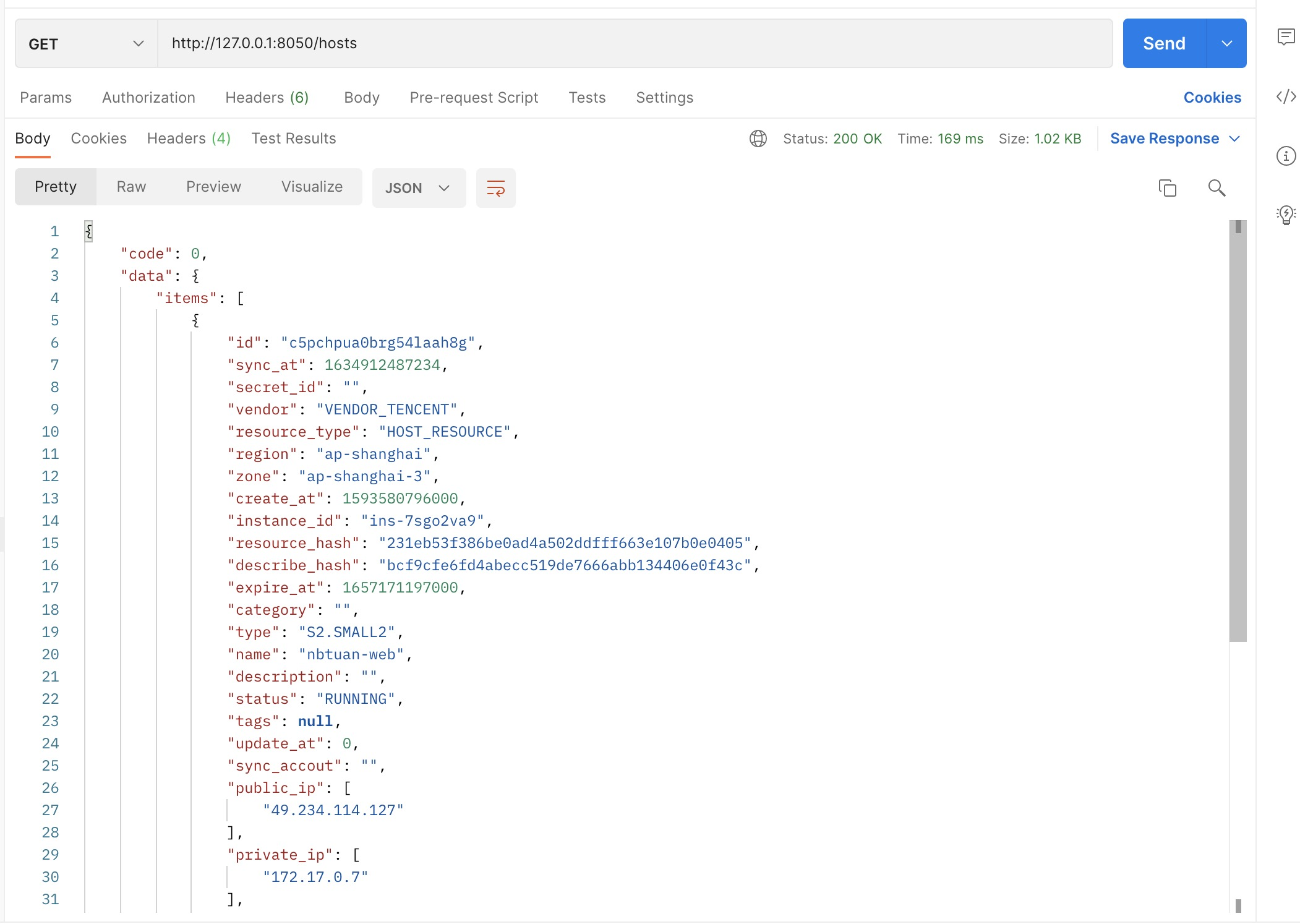Viewport: 1300px width, 924px height.
Task: Click the Status 200 OK text
Action: click(x=832, y=139)
